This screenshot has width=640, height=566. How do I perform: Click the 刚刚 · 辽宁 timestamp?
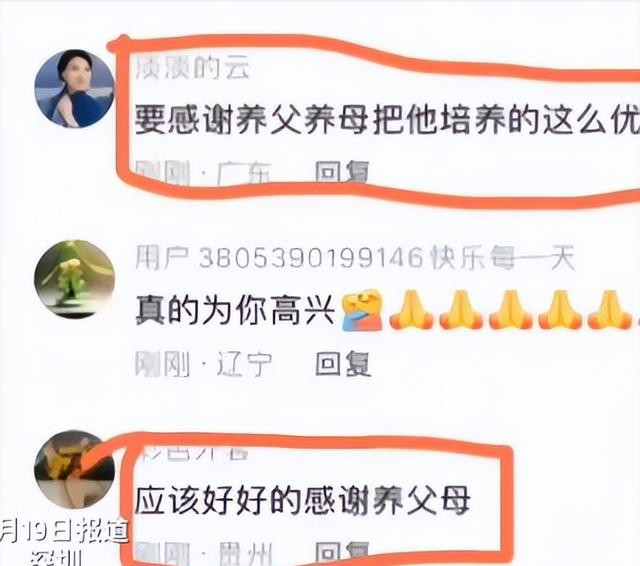point(203,364)
